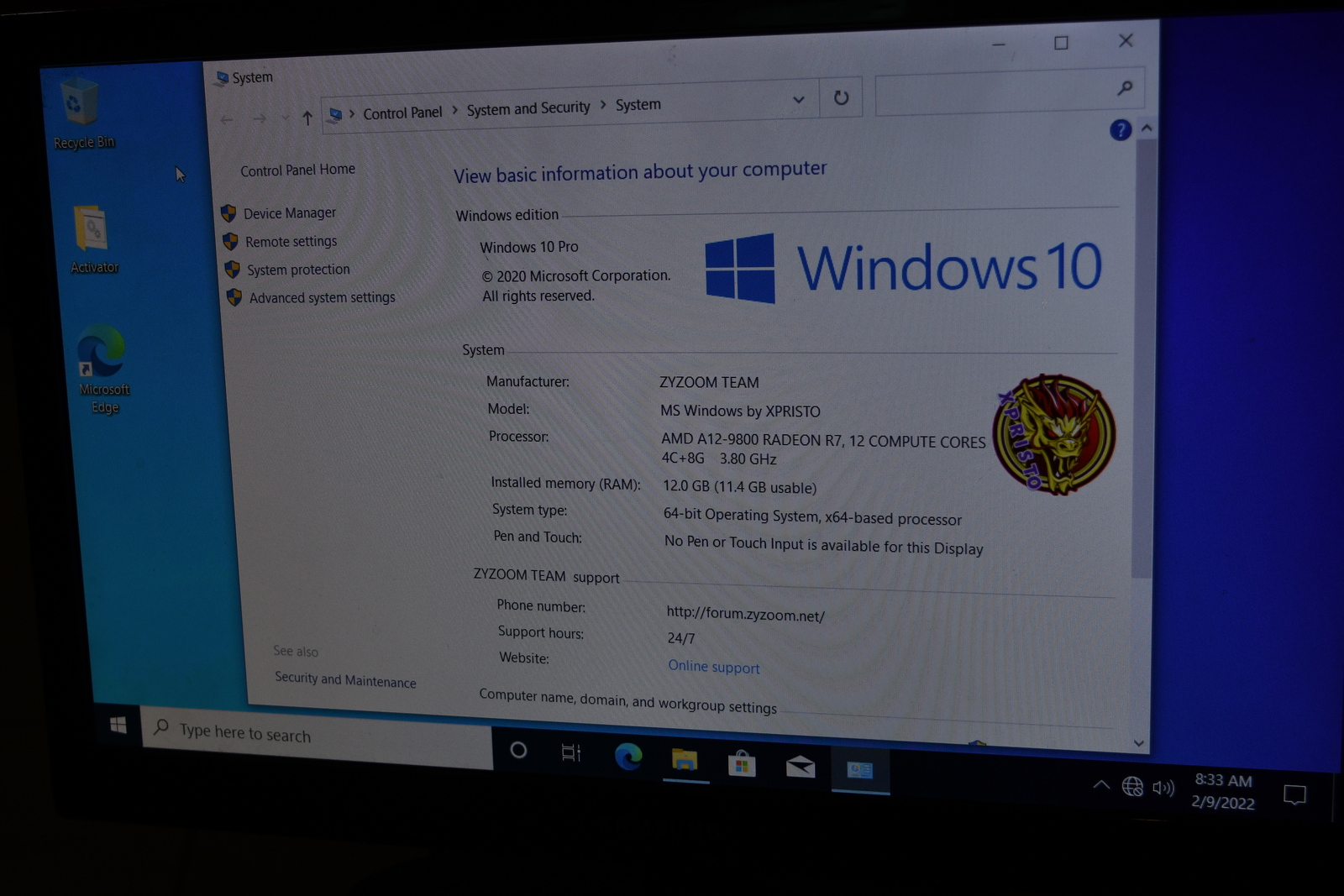Expand the chevron before Control Panel breadcrumb
This screenshot has height=896, width=1344.
tap(352, 113)
